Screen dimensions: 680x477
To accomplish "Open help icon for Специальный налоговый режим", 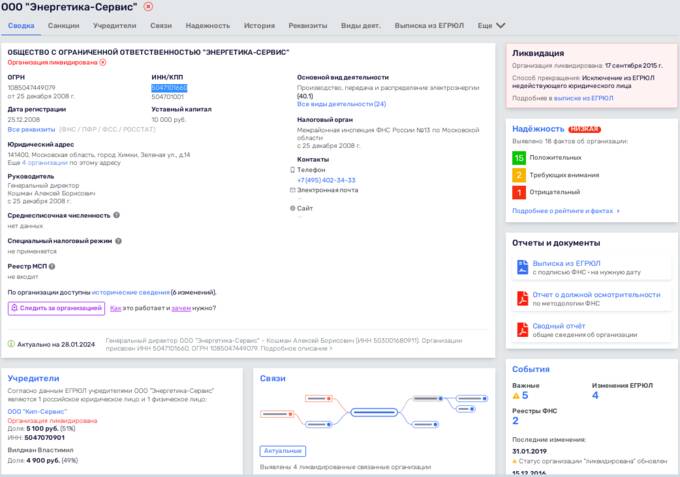I will (x=118, y=241).
